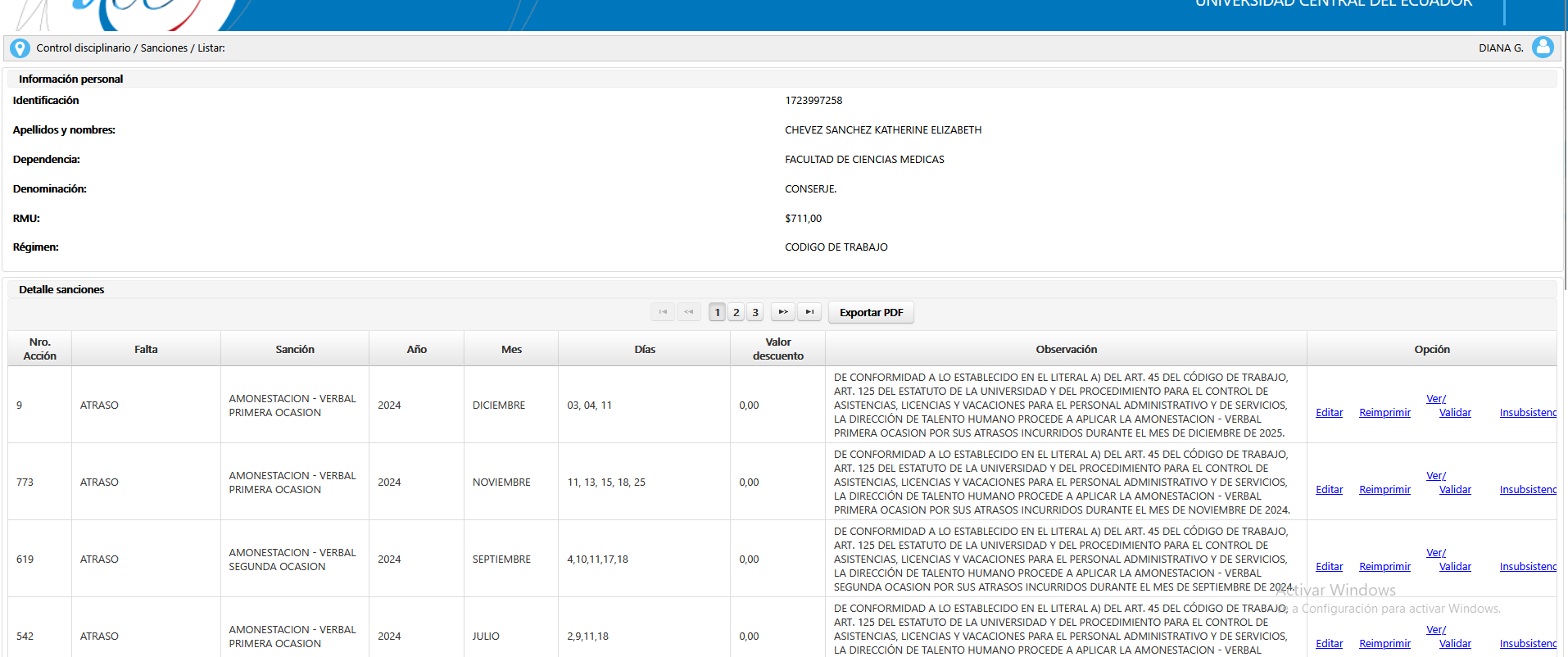This screenshot has height=657, width=1568.
Task: Click the Mes column header
Action: [511, 349]
